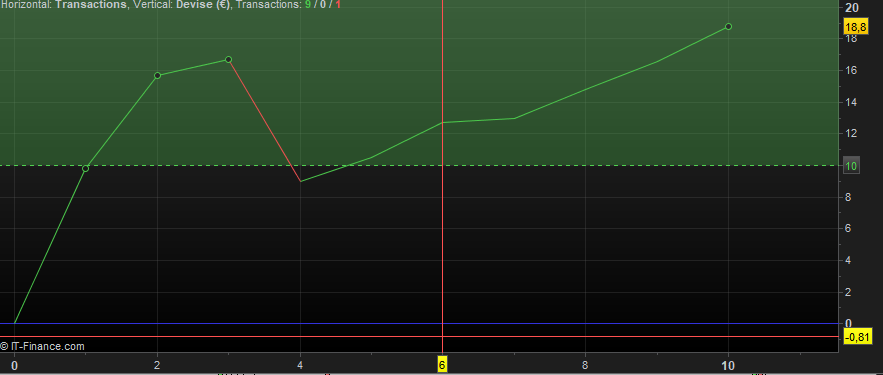Click the Devise (€) vertical label

(x=203, y=5)
